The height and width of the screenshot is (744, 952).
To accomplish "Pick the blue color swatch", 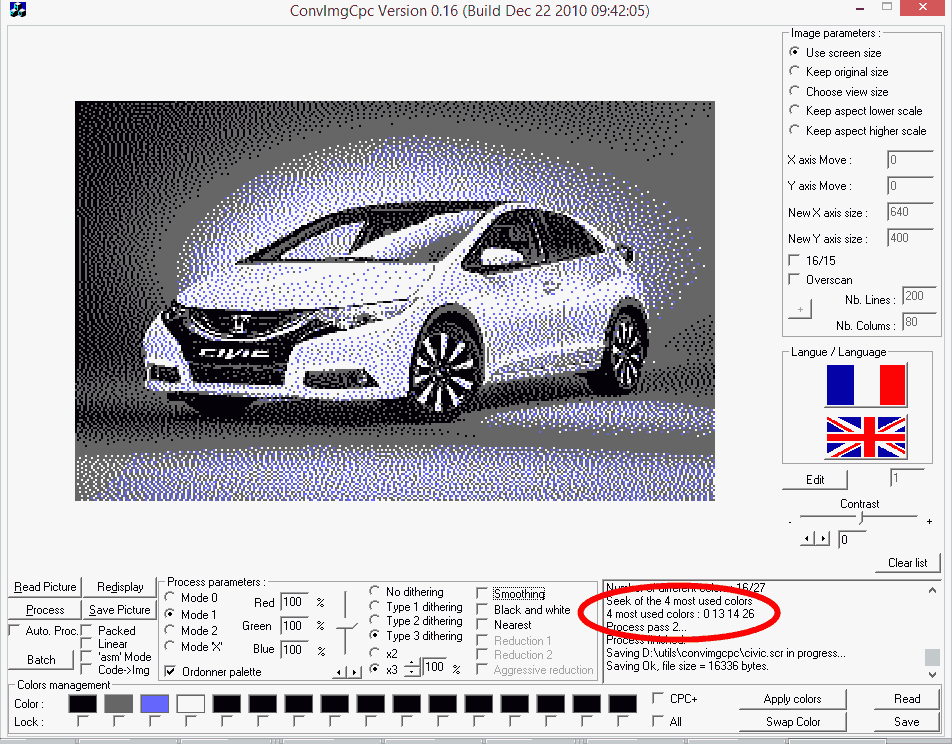I will click(154, 703).
